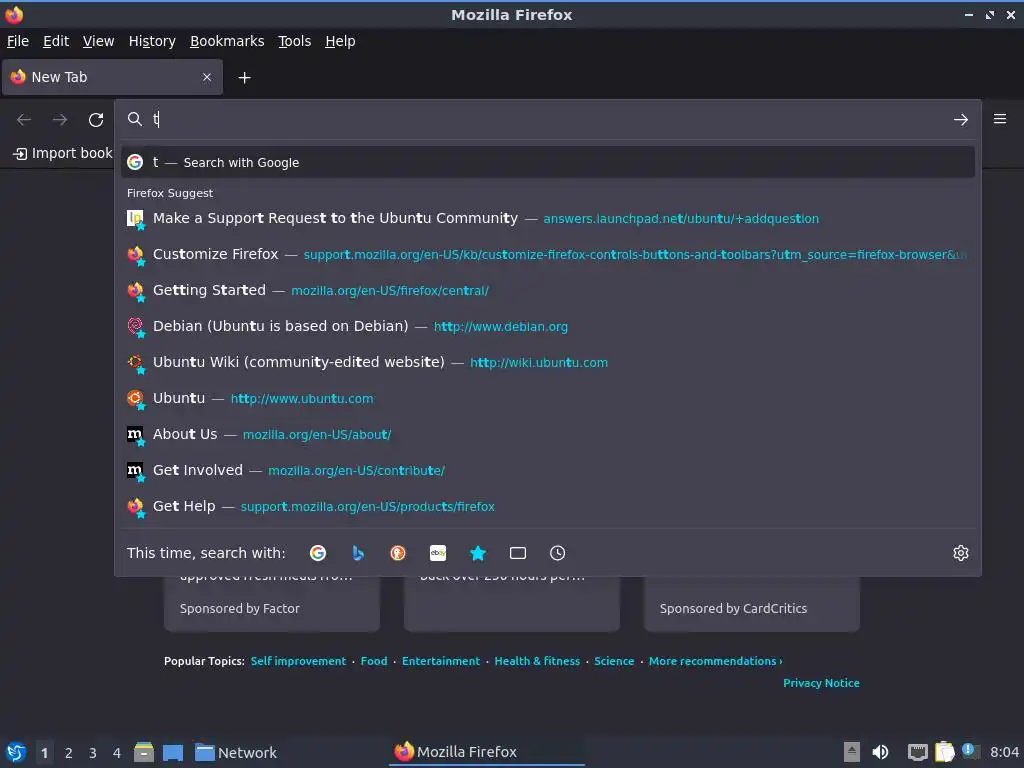This screenshot has height=768, width=1024.
Task: Open 'Make a Support Request' suggestion
Action: 548,218
